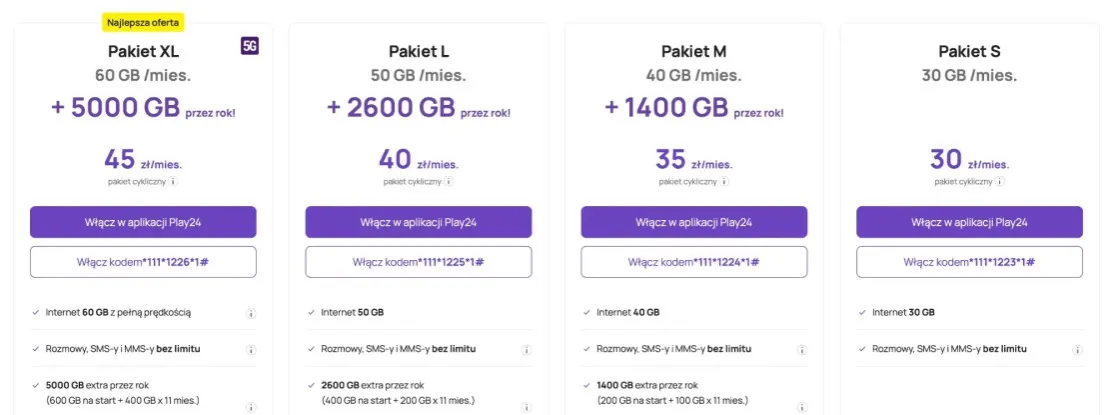Choose Włącz kodem *111*1223*1# button
Image resolution: width=1109 pixels, height=415 pixels.
coord(969,262)
